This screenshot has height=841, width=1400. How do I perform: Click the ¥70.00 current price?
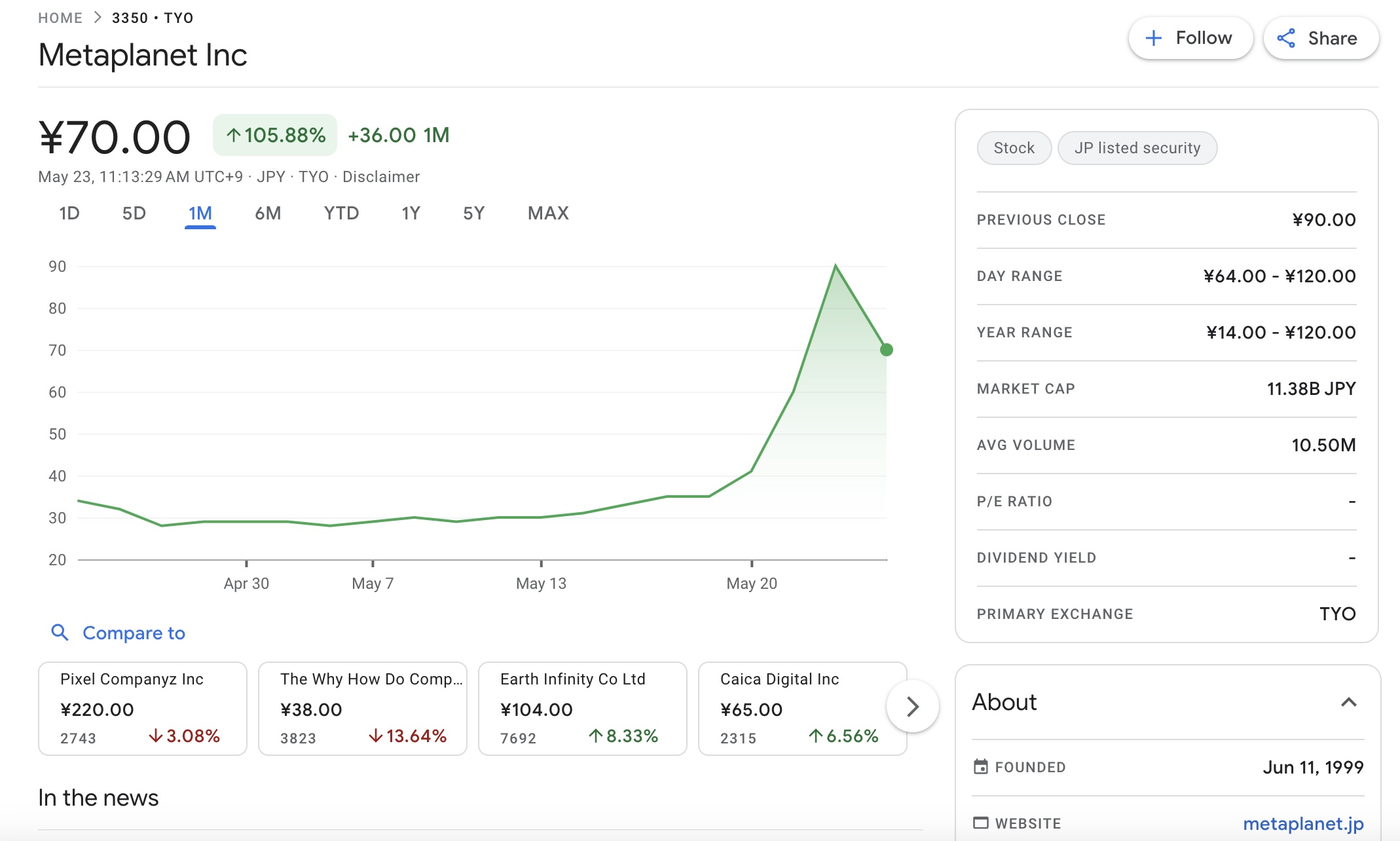115,138
